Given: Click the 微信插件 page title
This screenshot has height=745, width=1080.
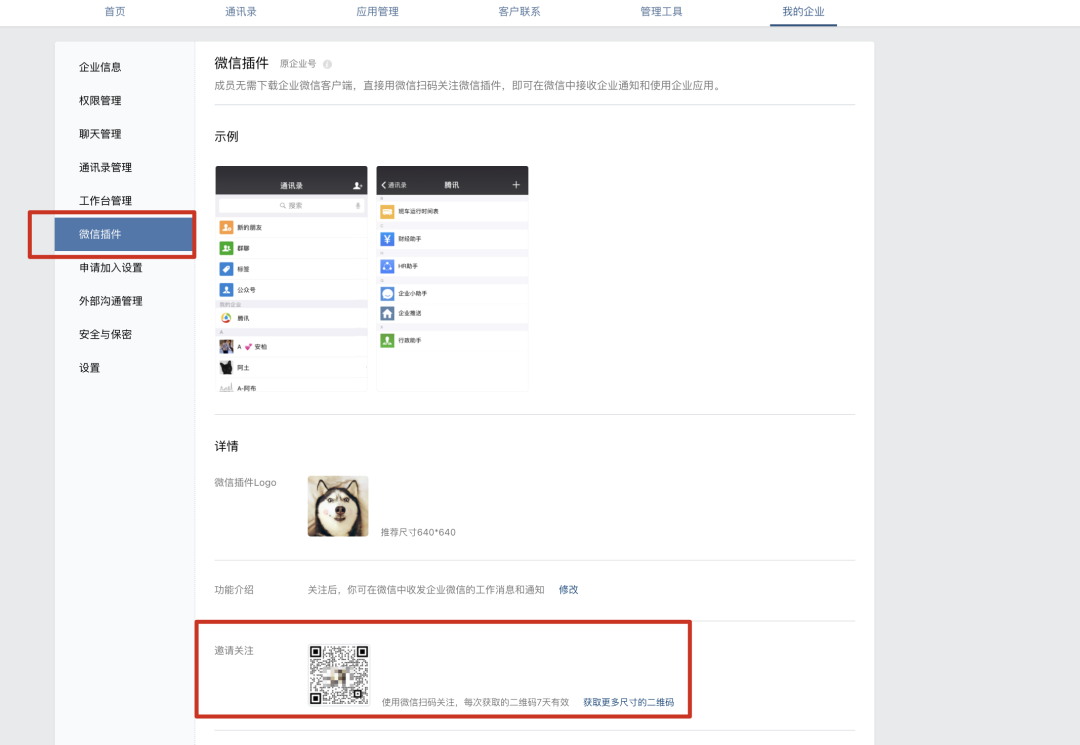Looking at the screenshot, I should coord(241,63).
